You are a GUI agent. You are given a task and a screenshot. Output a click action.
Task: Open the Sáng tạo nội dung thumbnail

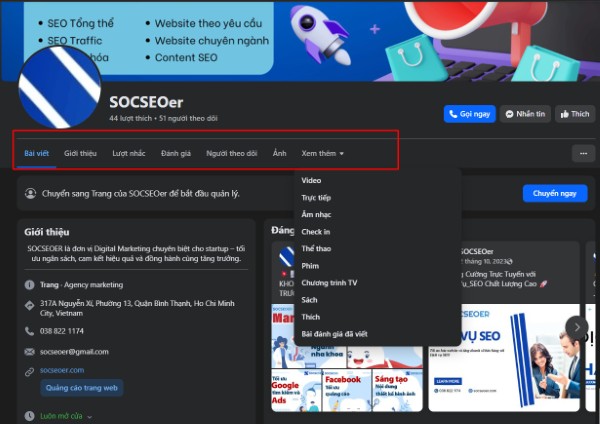pyautogui.click(x=398, y=391)
